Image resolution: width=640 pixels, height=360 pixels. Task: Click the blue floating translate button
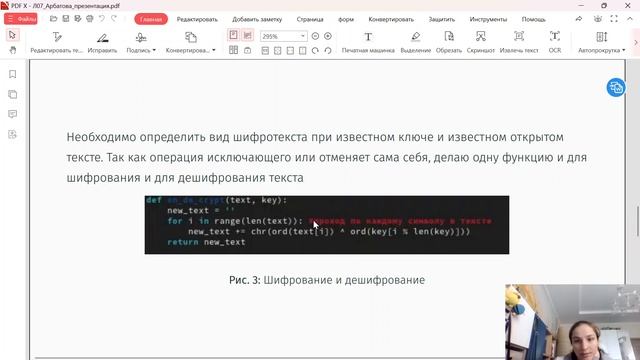click(x=616, y=87)
